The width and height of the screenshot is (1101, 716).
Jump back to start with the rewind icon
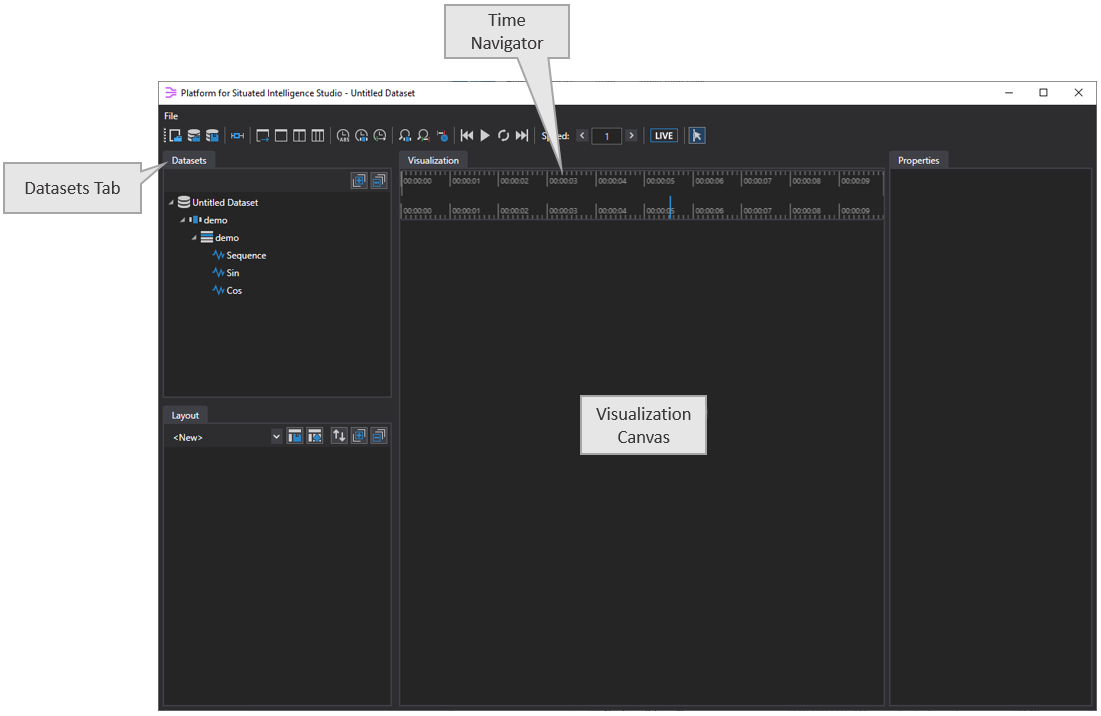[467, 135]
